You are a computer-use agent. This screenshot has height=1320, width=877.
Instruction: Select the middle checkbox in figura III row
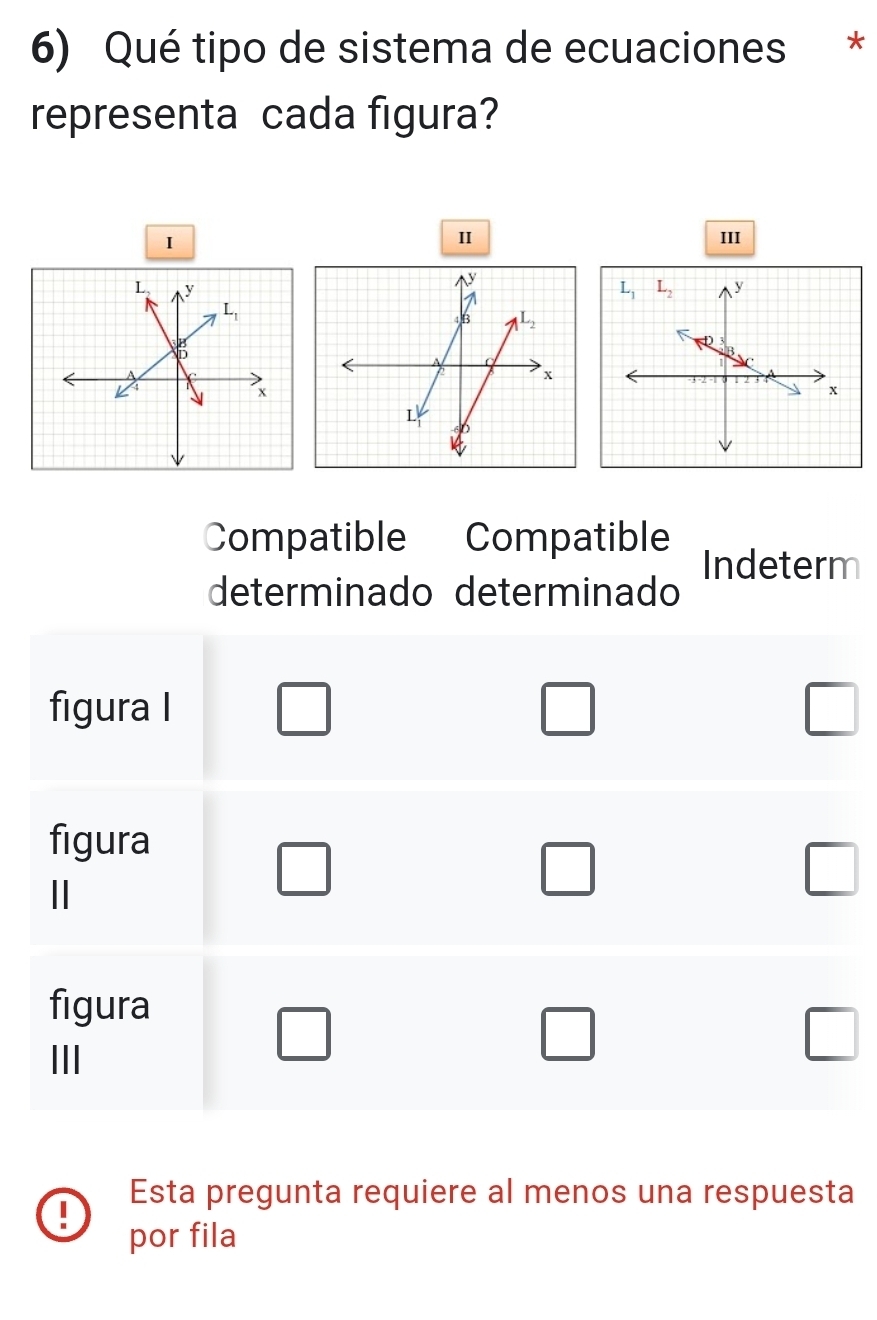click(568, 1034)
